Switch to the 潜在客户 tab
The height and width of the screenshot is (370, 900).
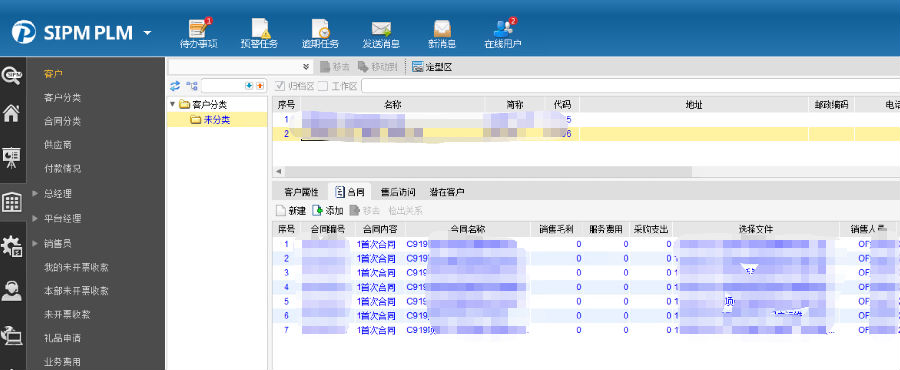tap(447, 192)
